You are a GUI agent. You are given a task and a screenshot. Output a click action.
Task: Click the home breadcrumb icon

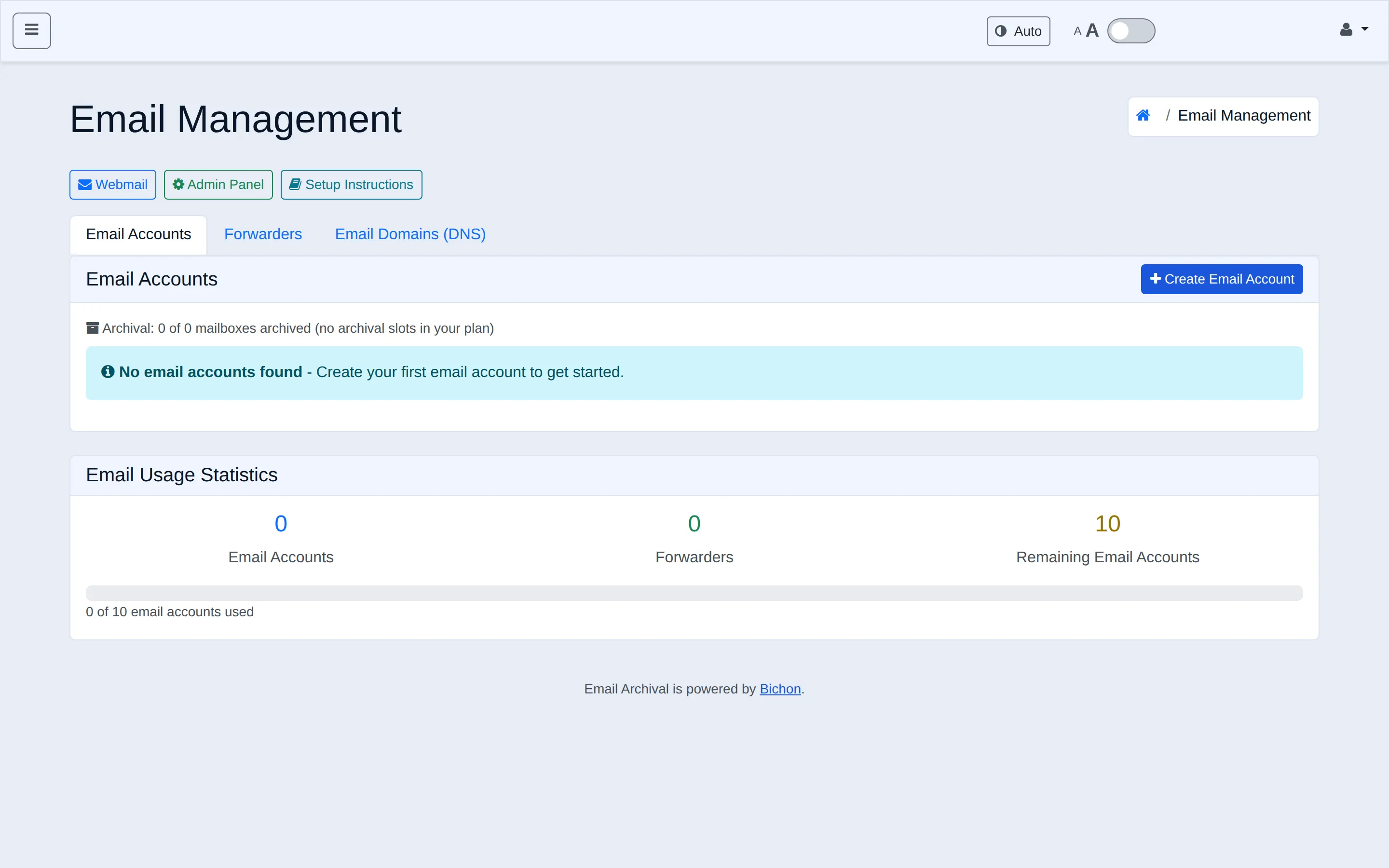click(1142, 115)
